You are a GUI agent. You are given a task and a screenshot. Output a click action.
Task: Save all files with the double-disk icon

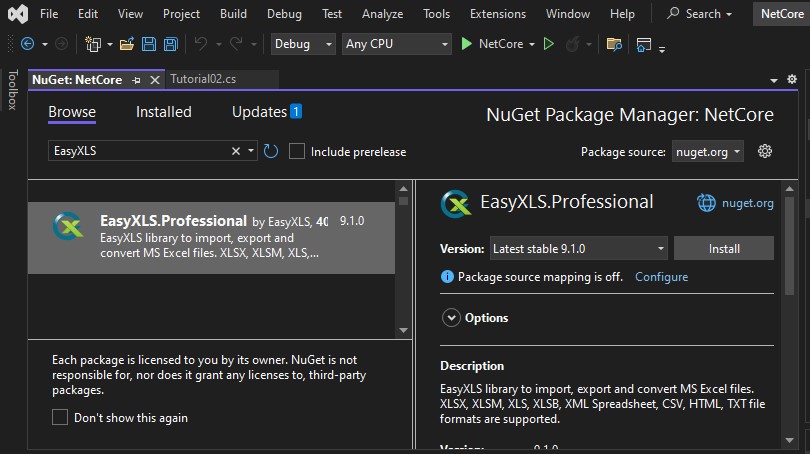pyautogui.click(x=170, y=44)
